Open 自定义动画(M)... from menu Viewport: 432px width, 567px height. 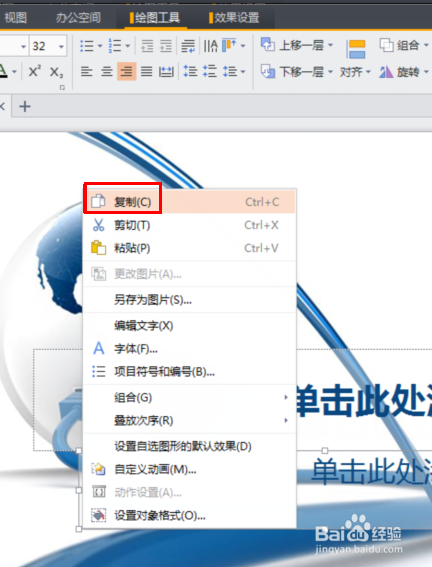(189, 469)
